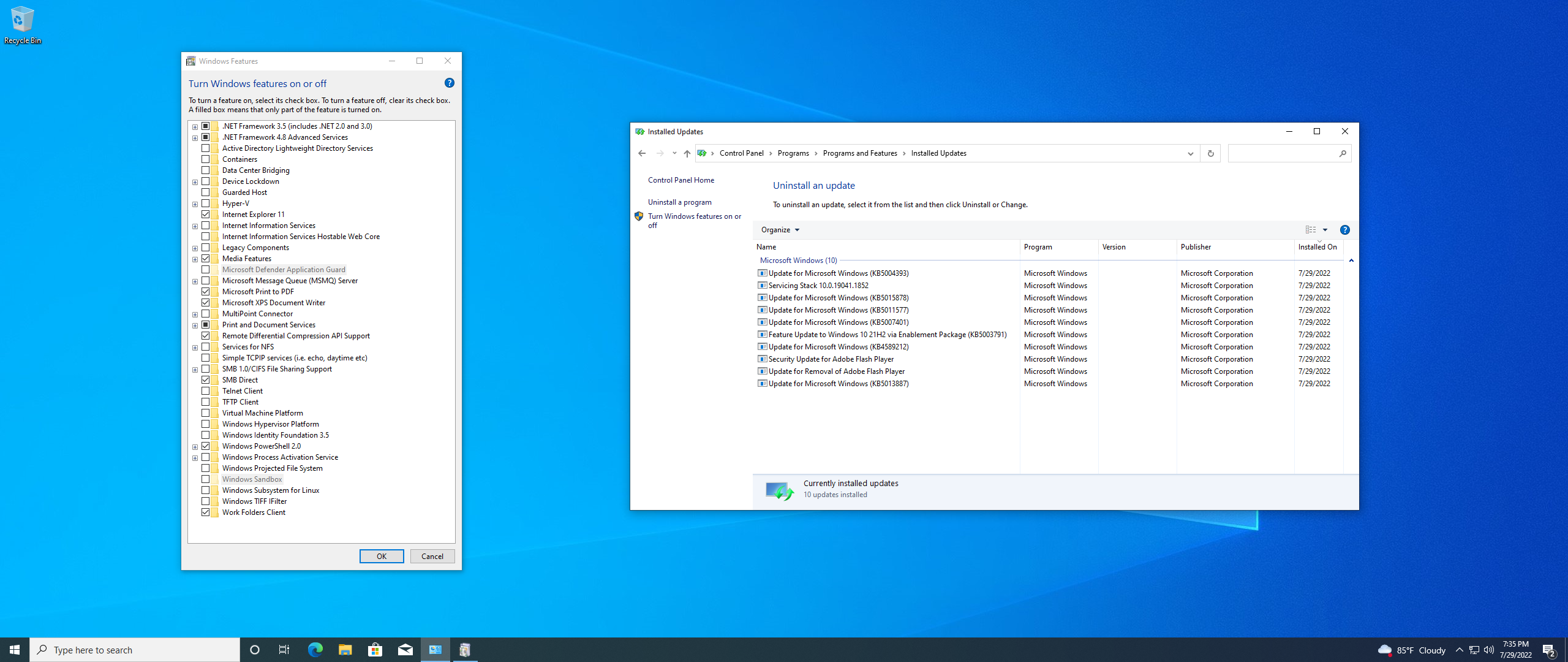
Task: Expand .NET Framework 3.5 tree node
Action: tap(195, 127)
